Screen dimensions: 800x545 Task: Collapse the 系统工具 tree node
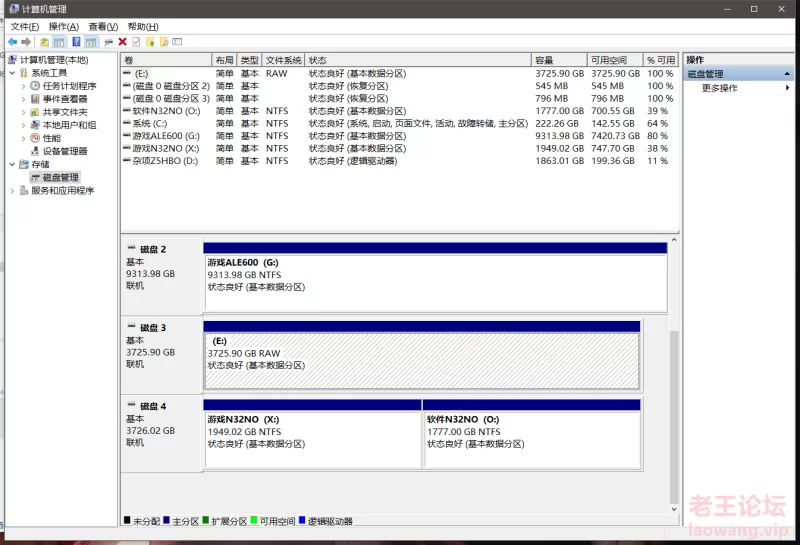coord(12,73)
